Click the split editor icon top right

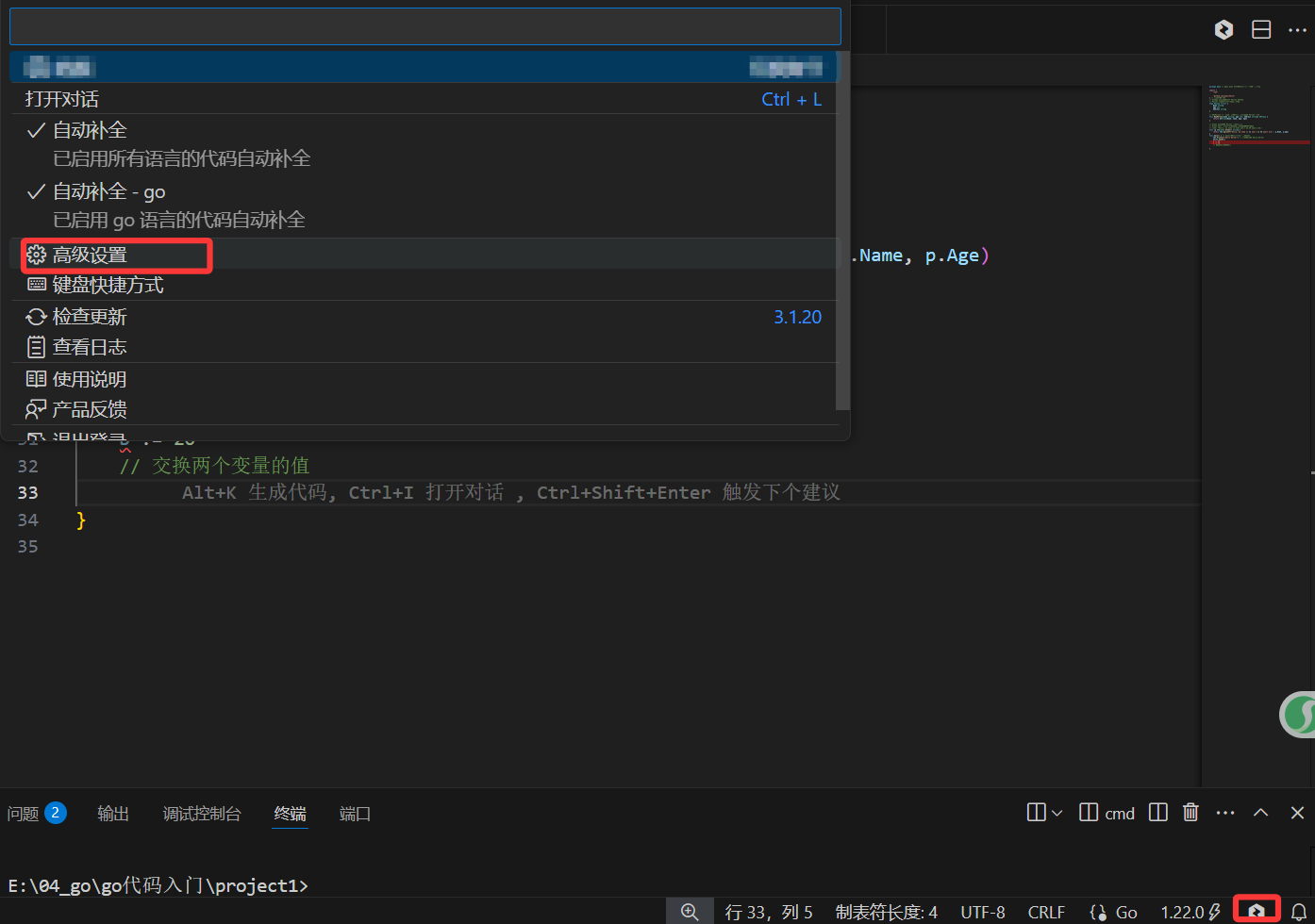1260,29
